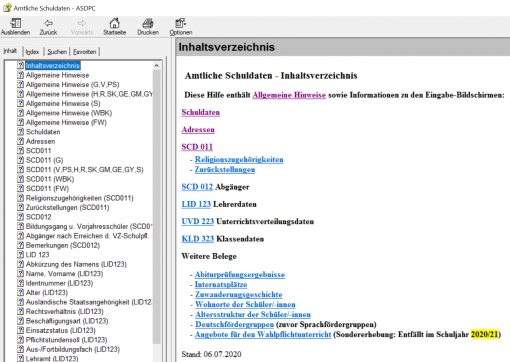Open the Suchen tab
Image resolution: width=510 pixels, height=362 pixels.
click(57, 52)
